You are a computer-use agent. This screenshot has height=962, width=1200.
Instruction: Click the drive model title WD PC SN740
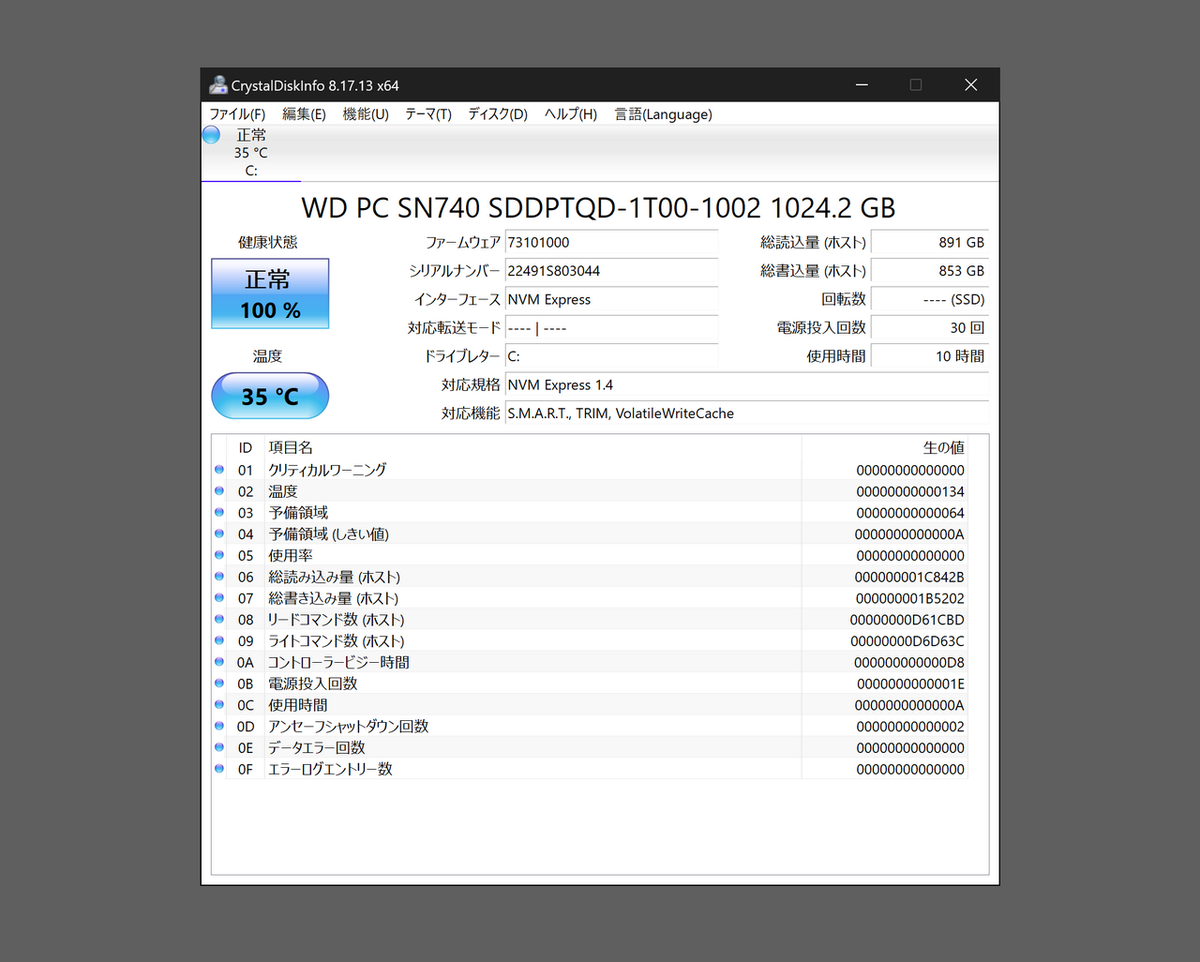coord(598,208)
